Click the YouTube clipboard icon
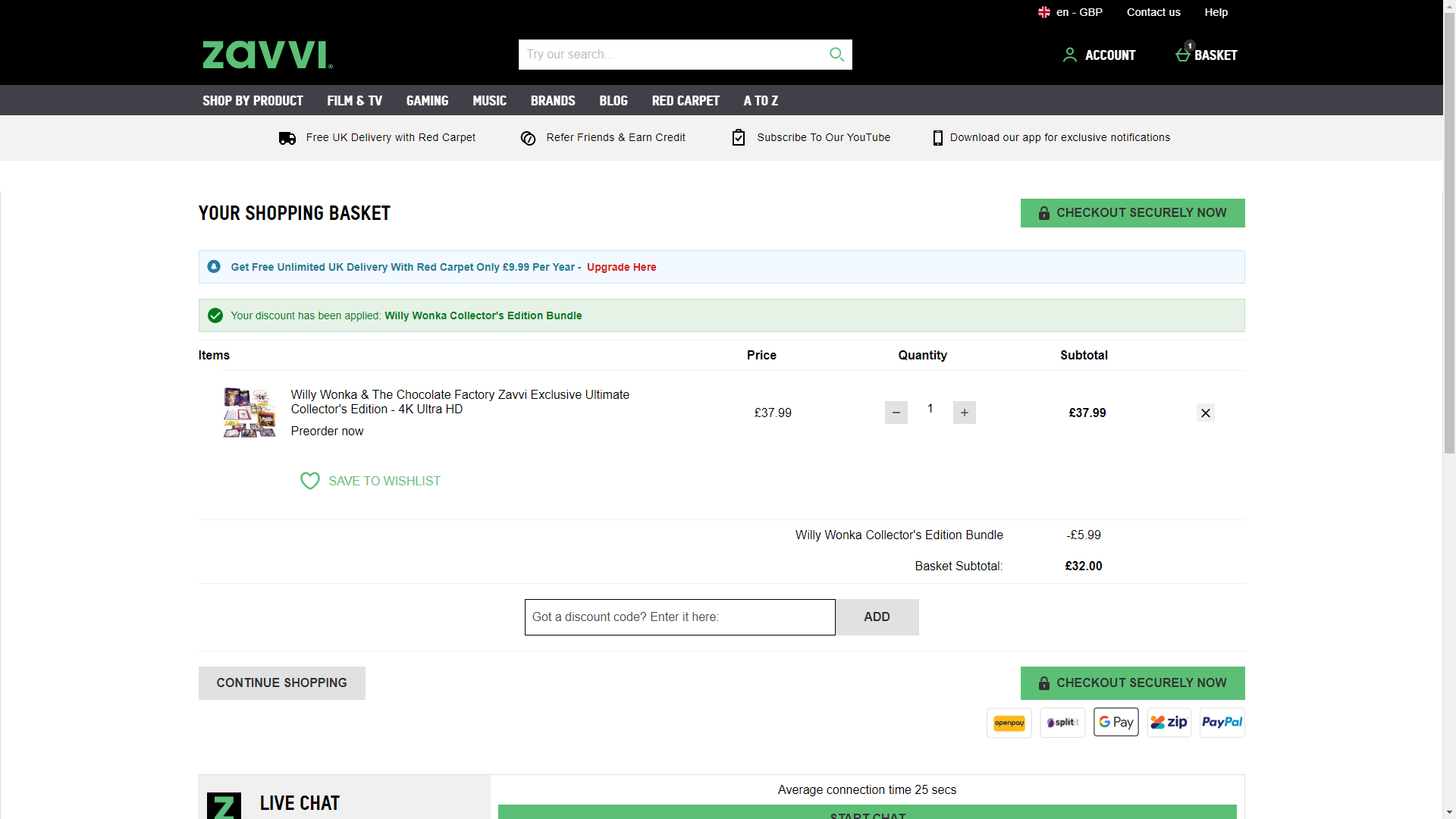1456x819 pixels. [739, 137]
